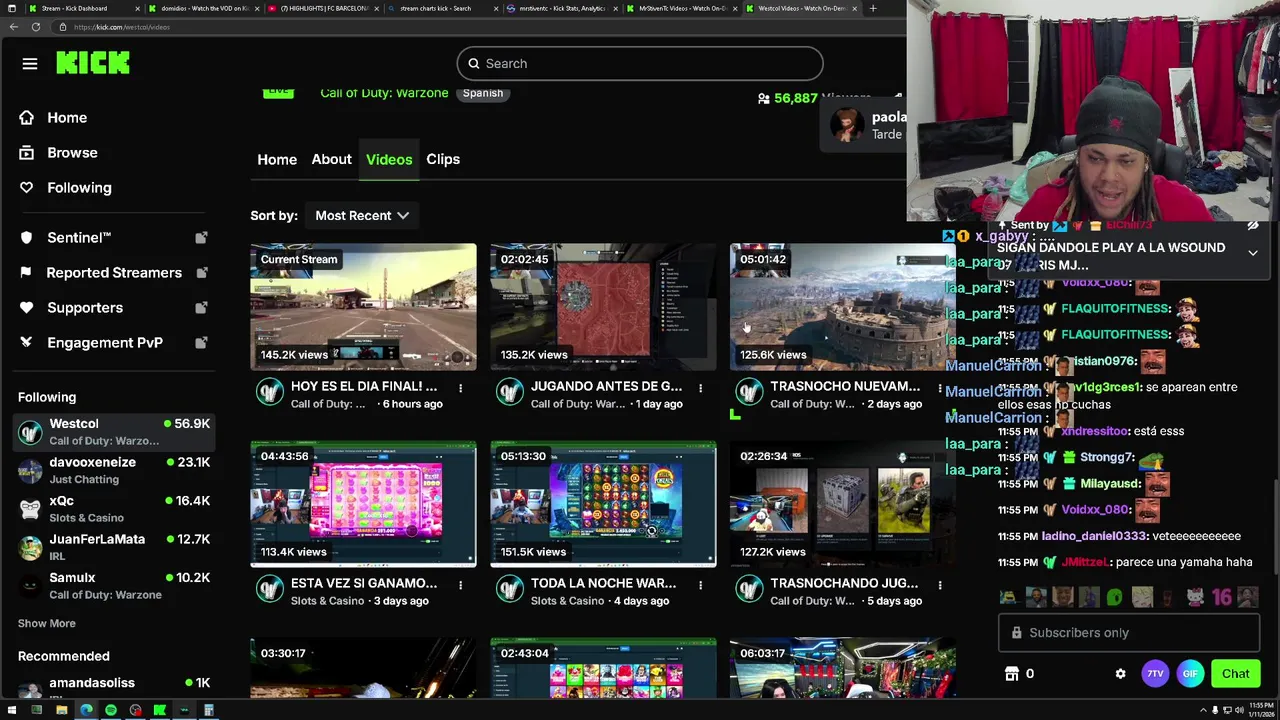Open Supporters external link icon
The image size is (1280, 720).
pos(201,308)
